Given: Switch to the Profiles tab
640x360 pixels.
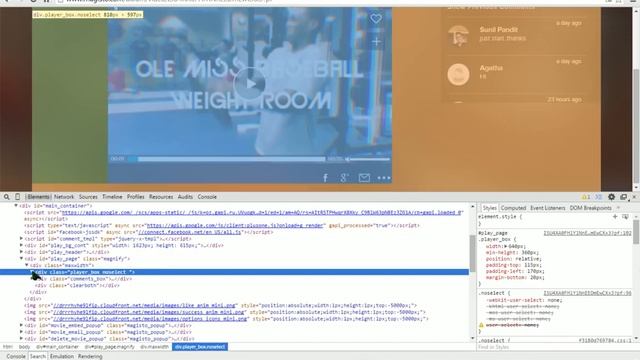Looking at the screenshot, I should pos(136,197).
